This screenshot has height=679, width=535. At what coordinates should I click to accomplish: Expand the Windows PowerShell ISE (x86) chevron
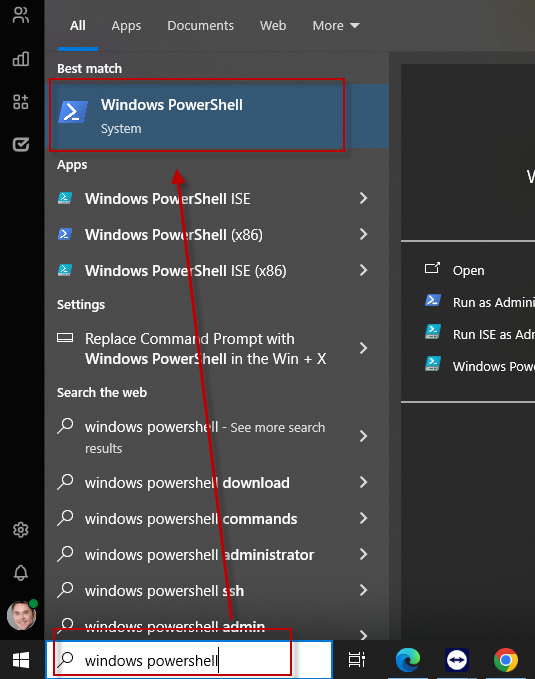coord(363,270)
